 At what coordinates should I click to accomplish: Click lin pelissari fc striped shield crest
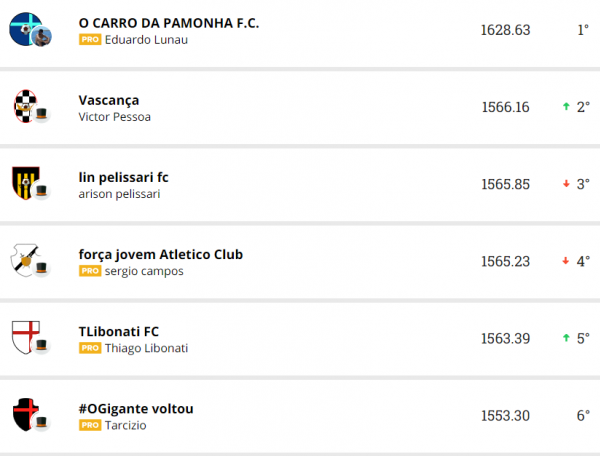pyautogui.click(x=26, y=183)
